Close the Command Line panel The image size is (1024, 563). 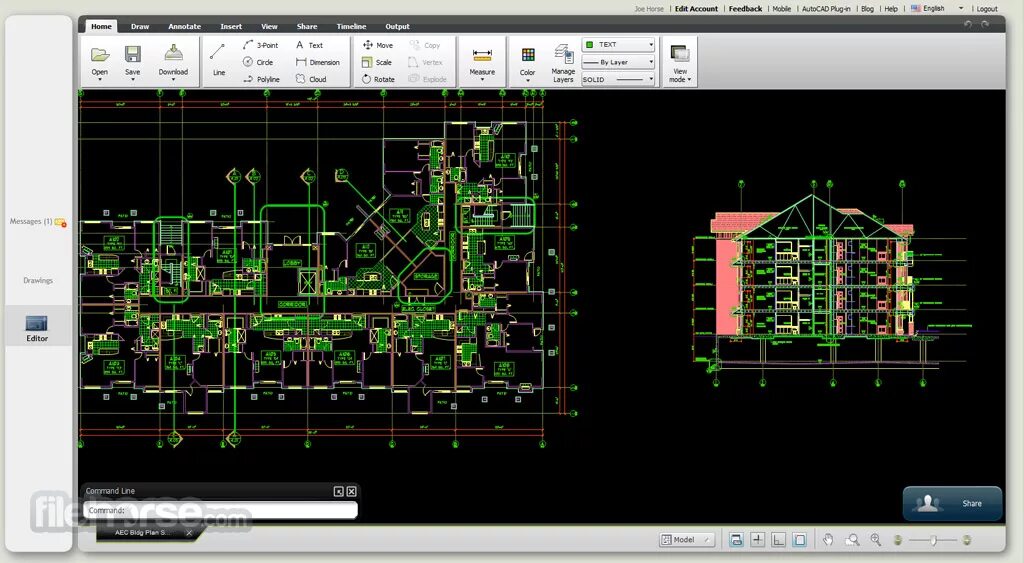351,491
